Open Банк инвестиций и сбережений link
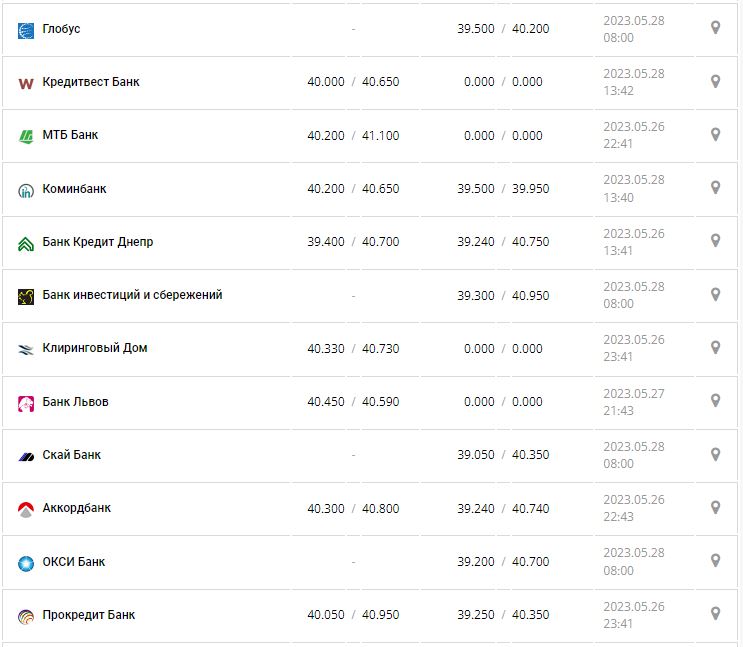 point(132,295)
